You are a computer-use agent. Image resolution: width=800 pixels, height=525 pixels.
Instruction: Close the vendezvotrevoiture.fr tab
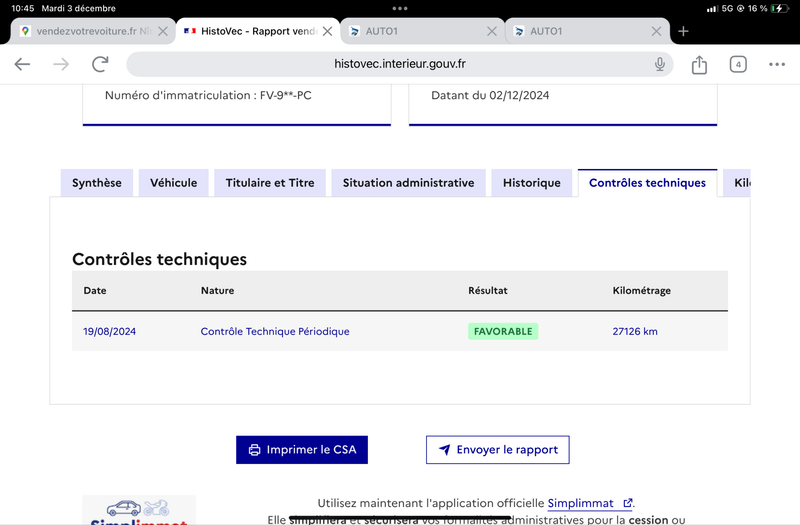[x=163, y=31]
